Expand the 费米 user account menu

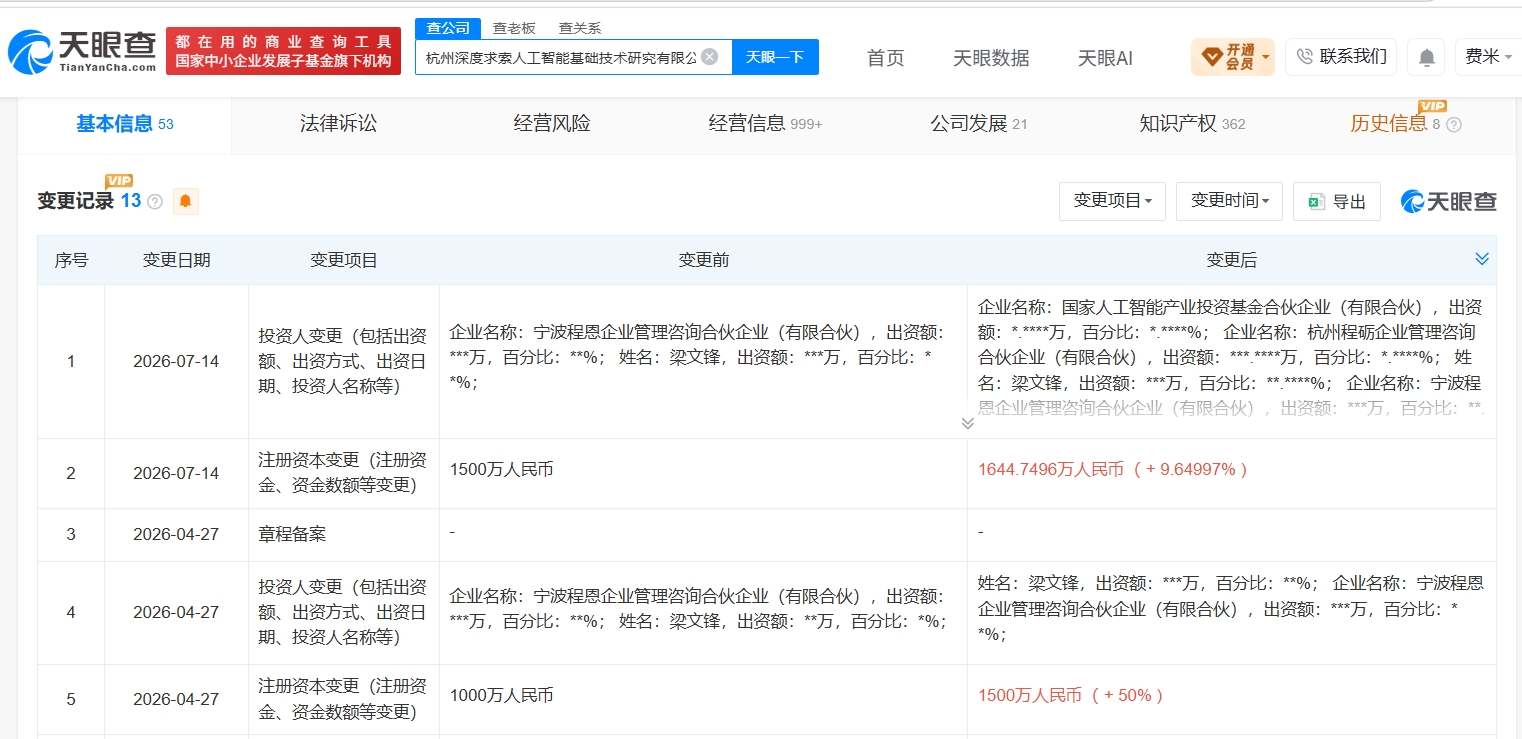(x=1489, y=57)
